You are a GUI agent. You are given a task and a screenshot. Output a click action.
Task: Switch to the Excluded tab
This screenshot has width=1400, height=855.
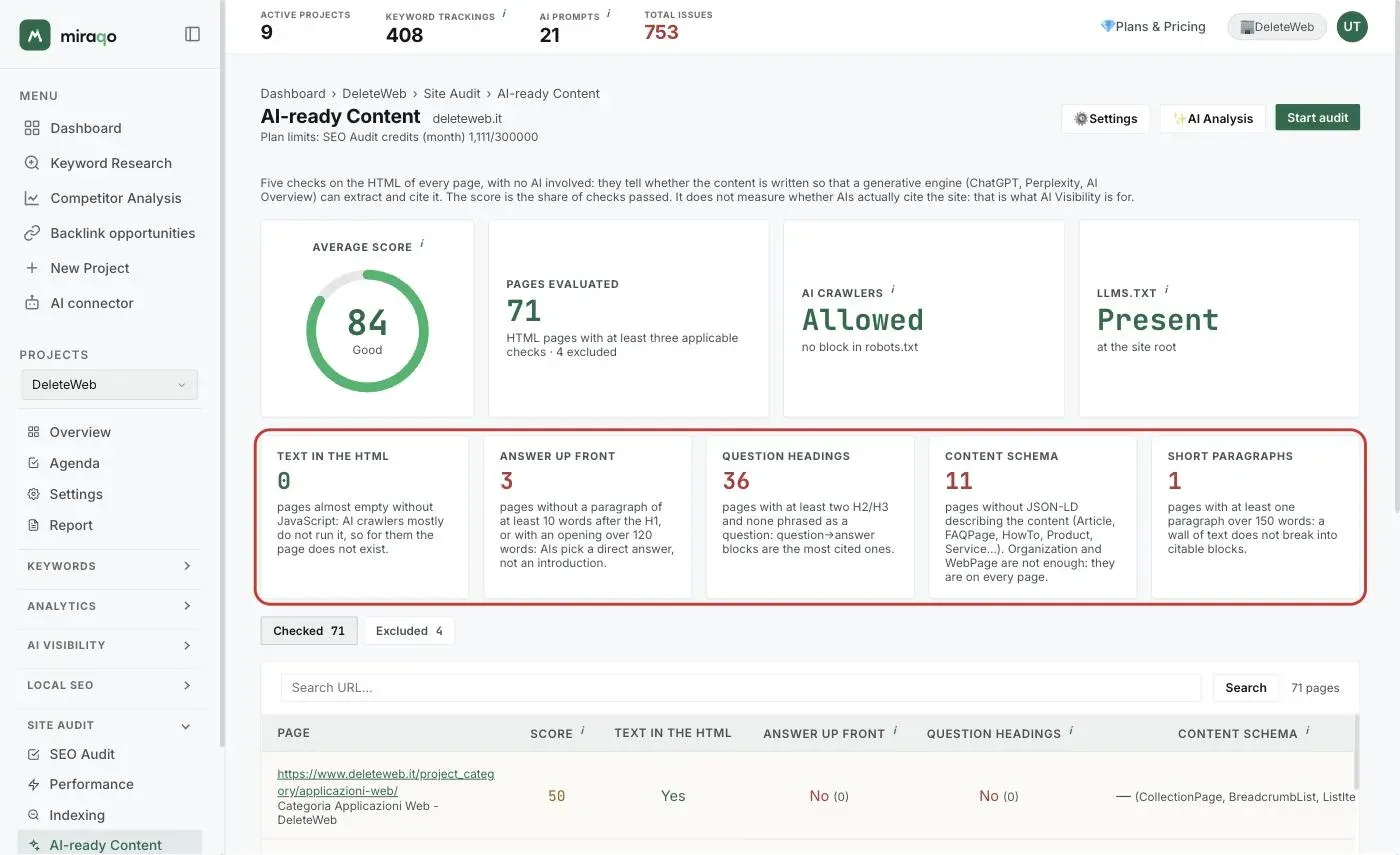click(409, 631)
